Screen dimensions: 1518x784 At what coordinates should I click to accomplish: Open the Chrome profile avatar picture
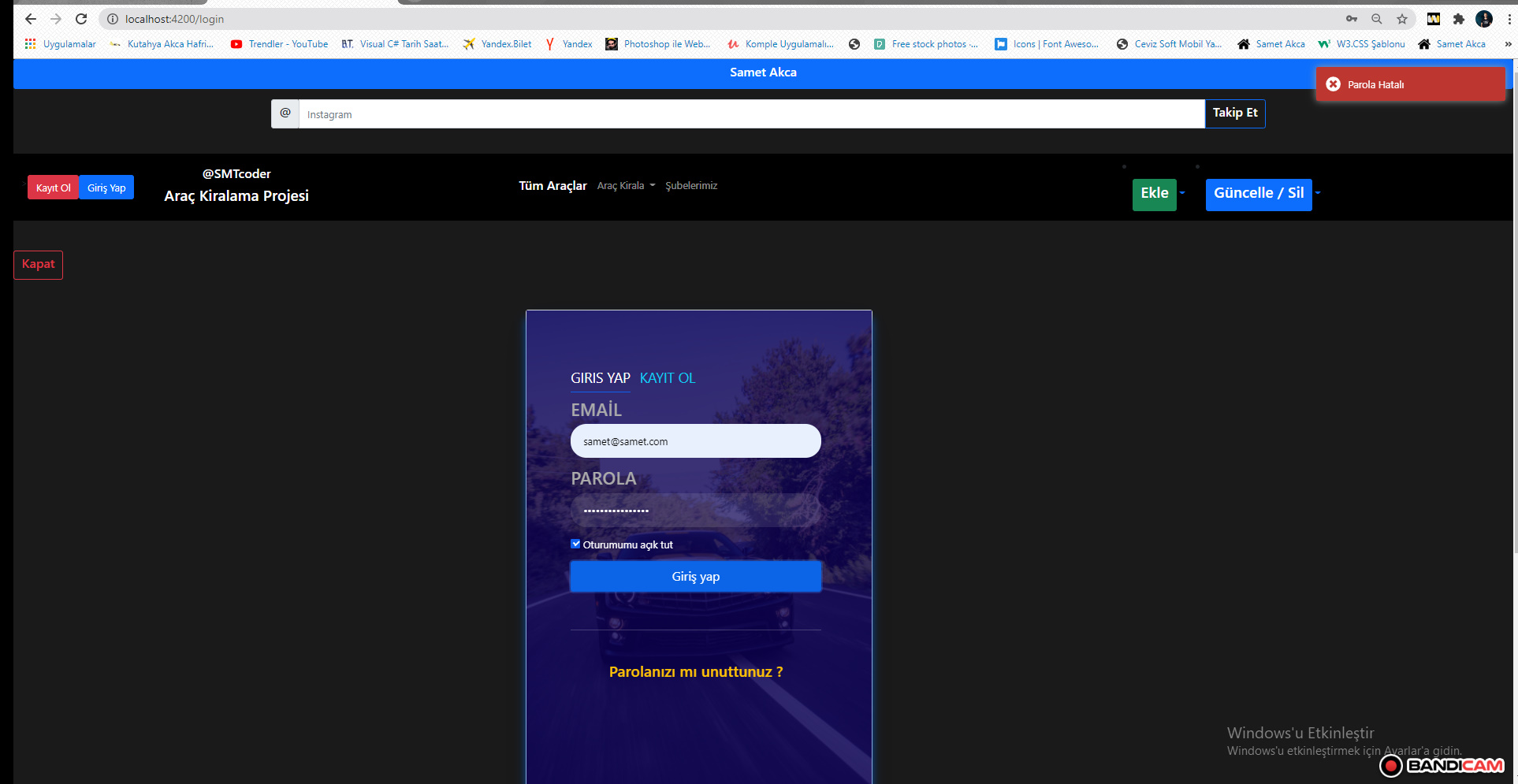pos(1484,19)
